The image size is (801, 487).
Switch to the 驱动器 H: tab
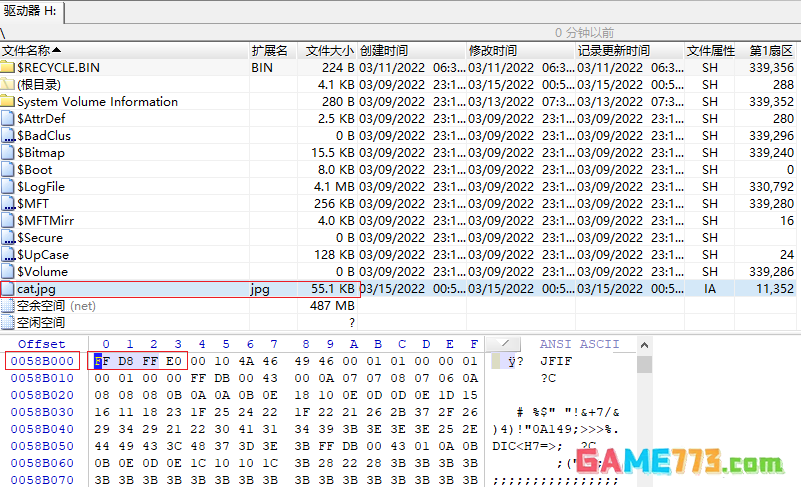tap(30, 10)
